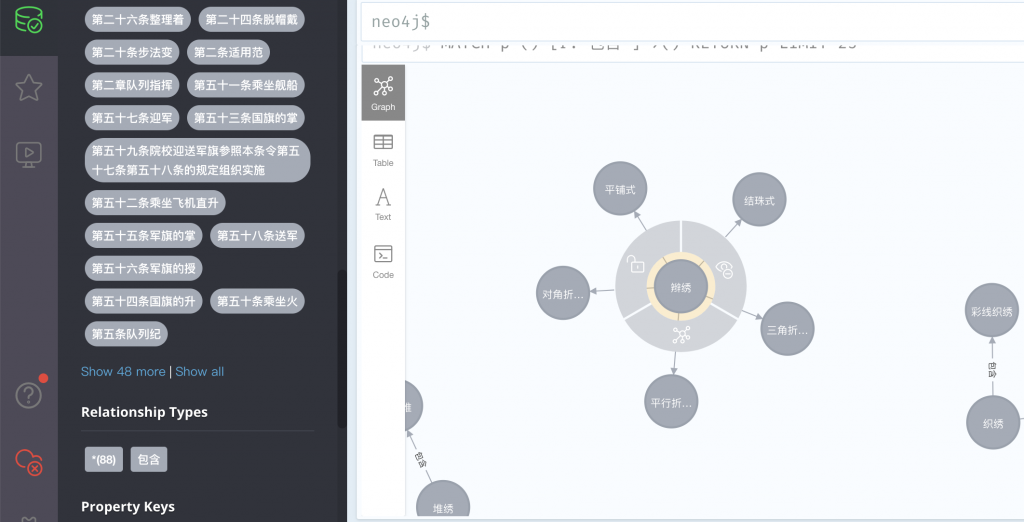1024x522 pixels.
Task: Open the cloud sync icon with red X
Action: [x=28, y=461]
